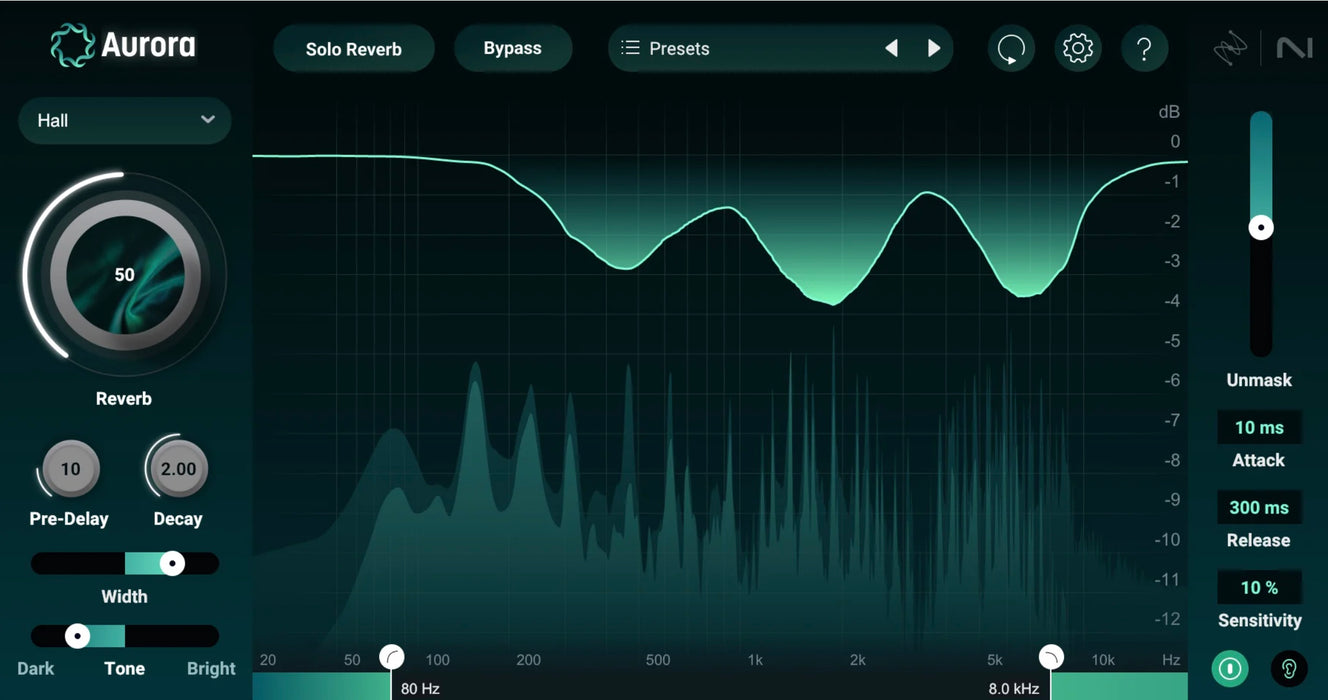Go to the previous preset
This screenshot has height=700, width=1328.
891,47
